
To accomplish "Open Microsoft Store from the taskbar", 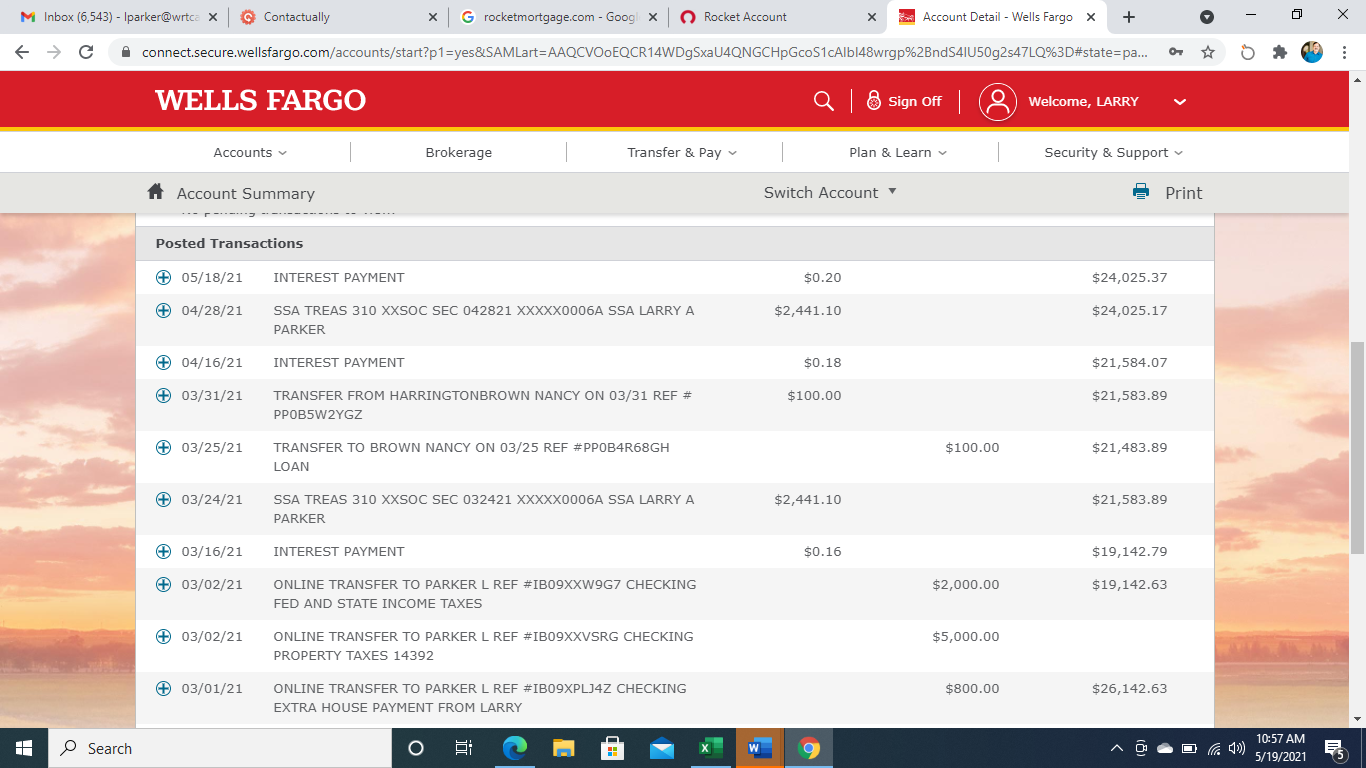I will [x=612, y=748].
